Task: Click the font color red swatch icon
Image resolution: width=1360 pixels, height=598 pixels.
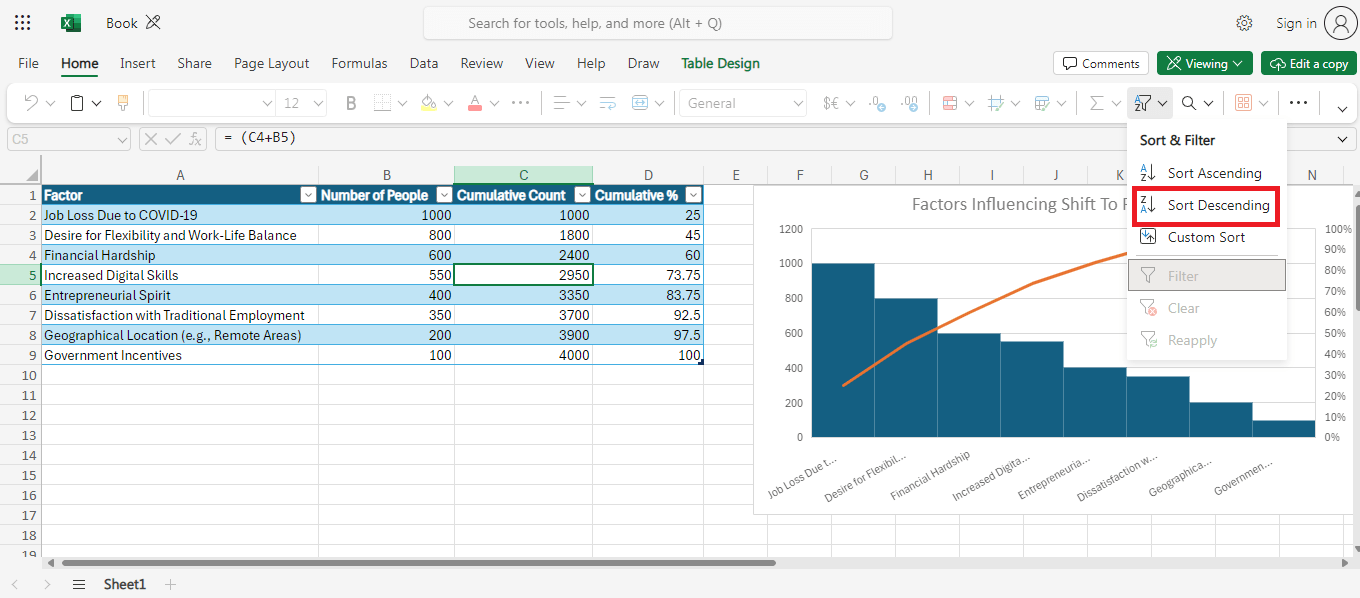Action: click(x=475, y=103)
